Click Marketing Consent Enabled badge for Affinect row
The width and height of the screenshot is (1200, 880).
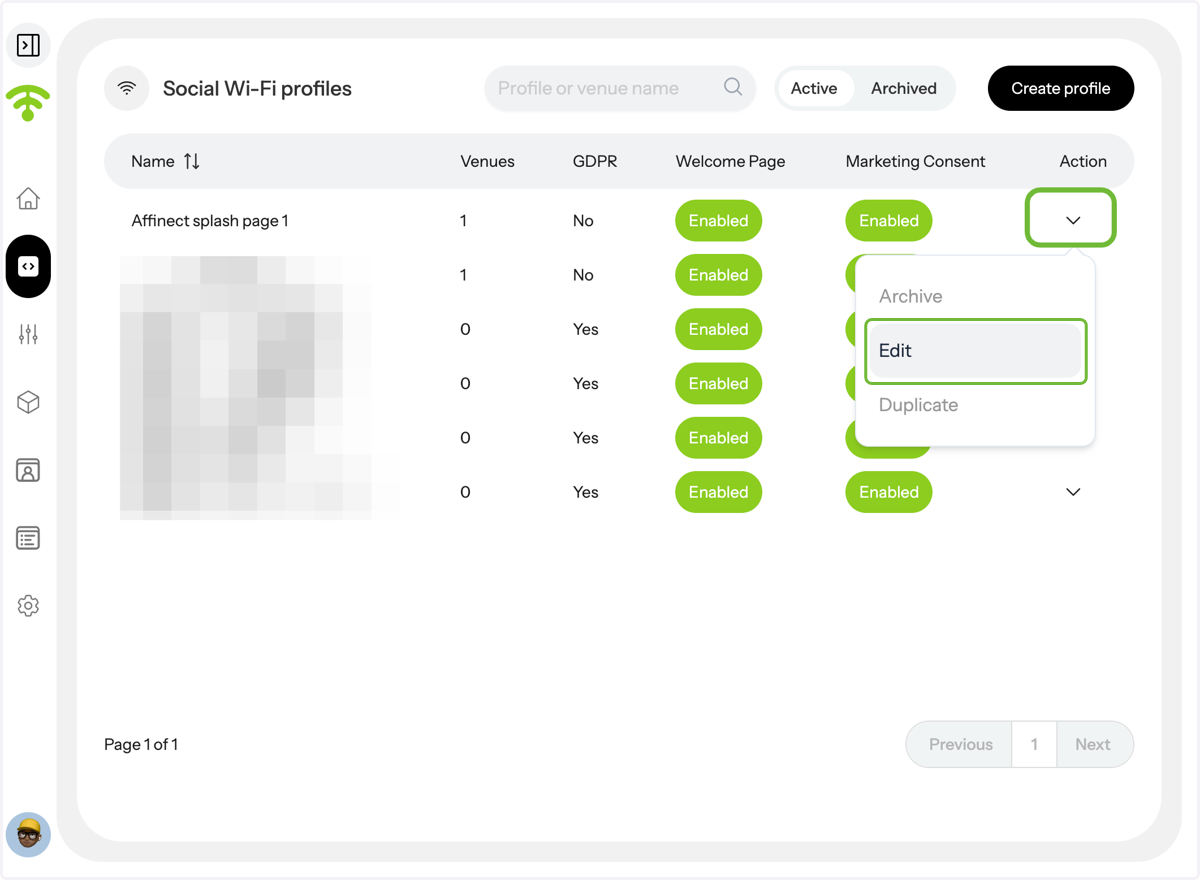[x=889, y=221]
